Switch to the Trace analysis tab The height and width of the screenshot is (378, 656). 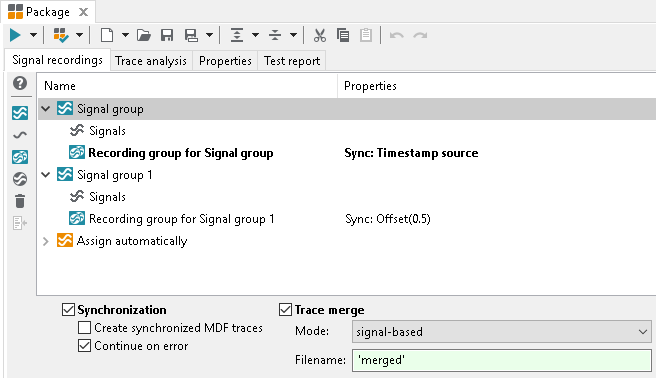pos(151,61)
